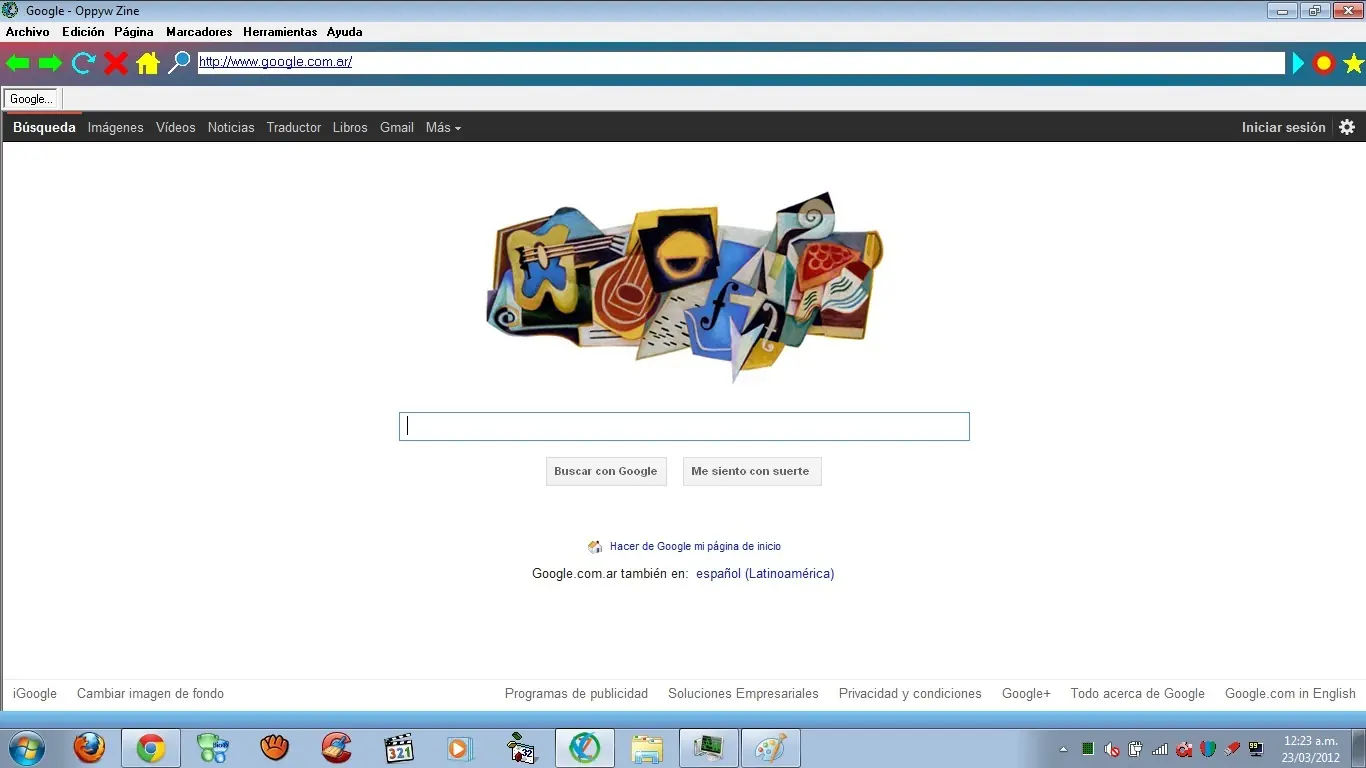
Task: Unmute audio via the system tray speaker icon
Action: [x=1111, y=748]
